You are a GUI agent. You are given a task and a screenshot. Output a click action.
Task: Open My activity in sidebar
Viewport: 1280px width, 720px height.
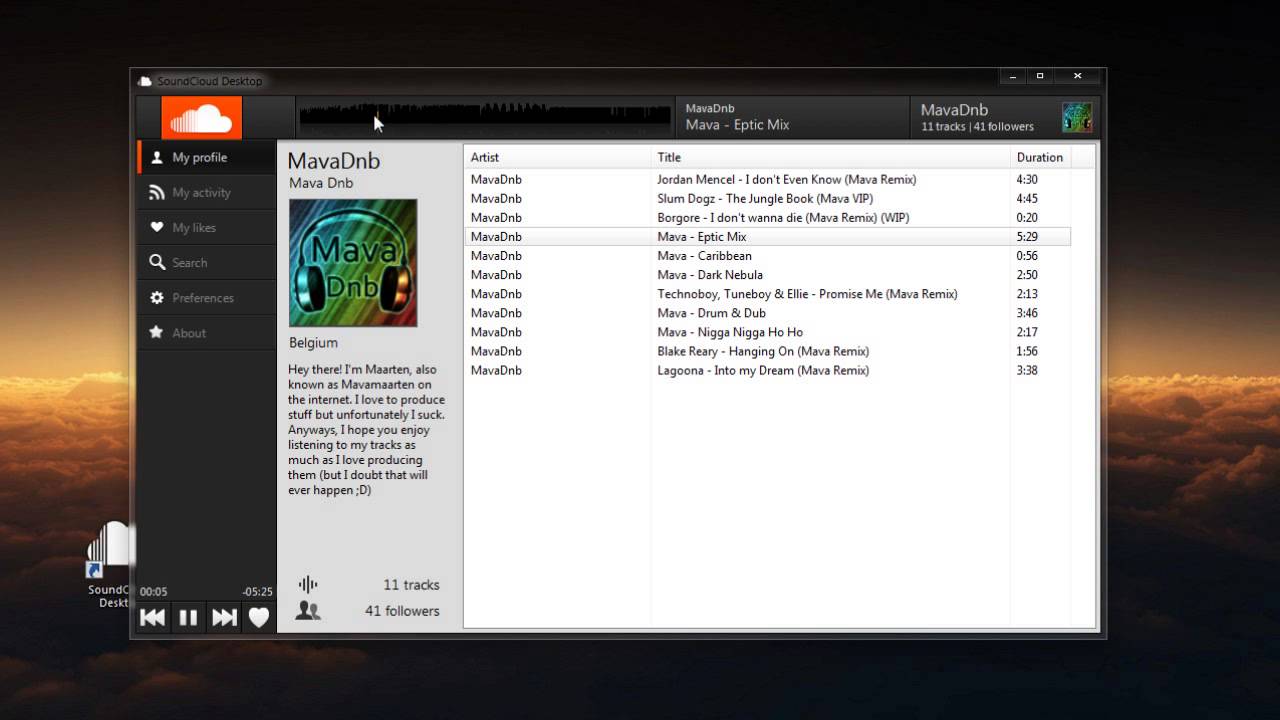pos(206,192)
